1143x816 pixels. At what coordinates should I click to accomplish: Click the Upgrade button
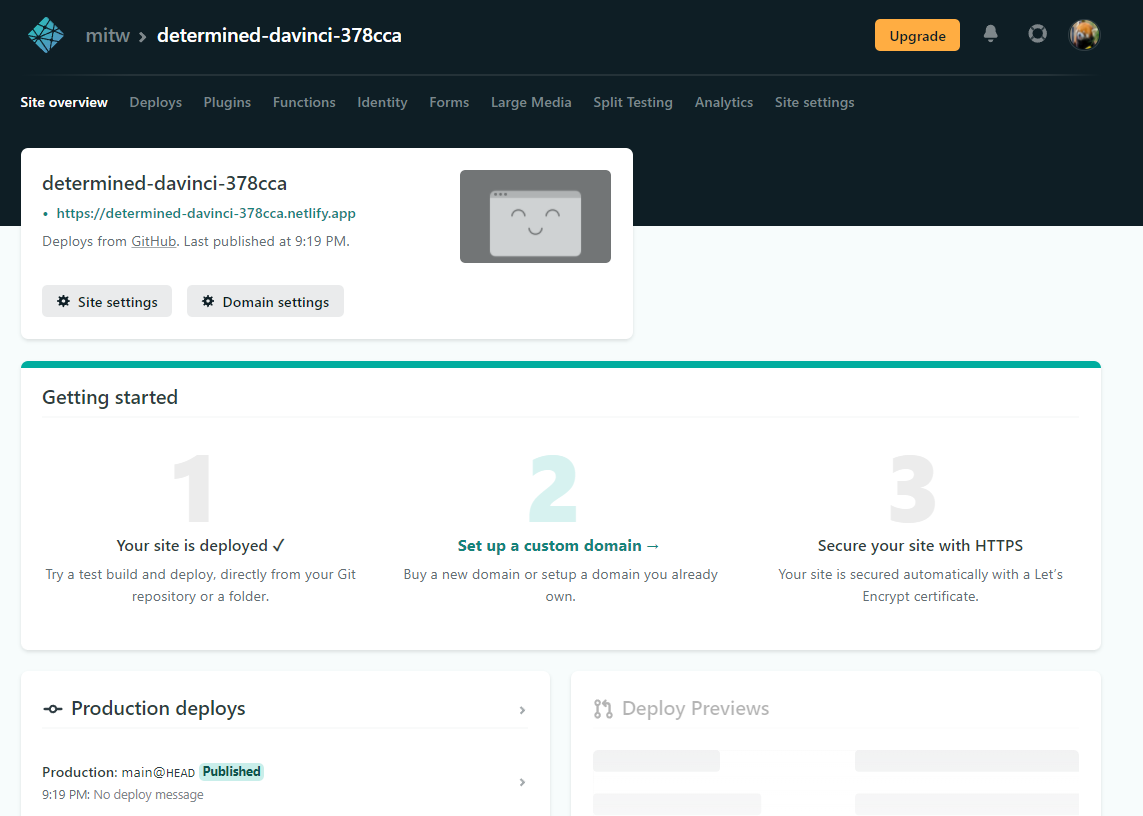[917, 35]
